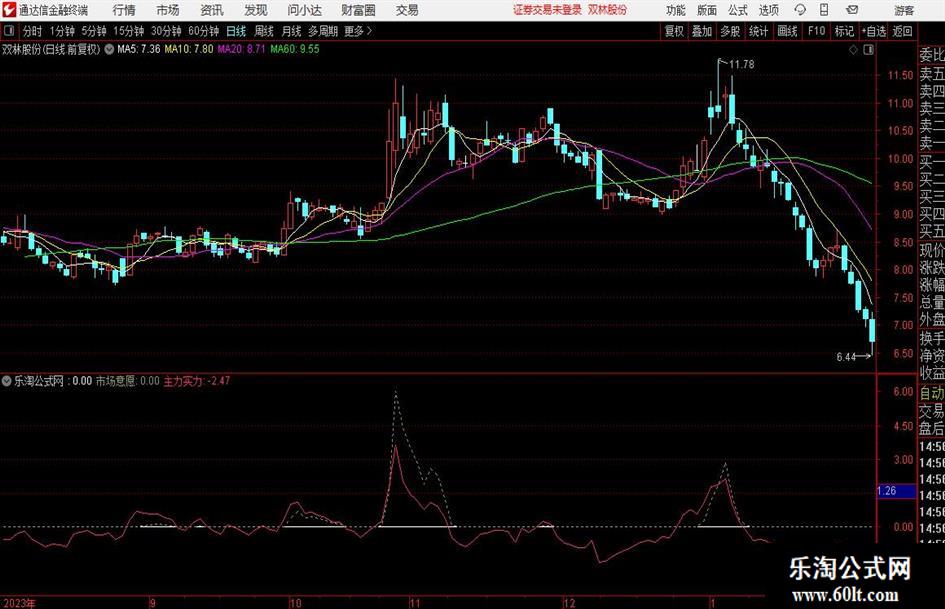Click the MA20: 8.71 label
Image resolution: width=945 pixels, height=609 pixels.
coord(242,49)
